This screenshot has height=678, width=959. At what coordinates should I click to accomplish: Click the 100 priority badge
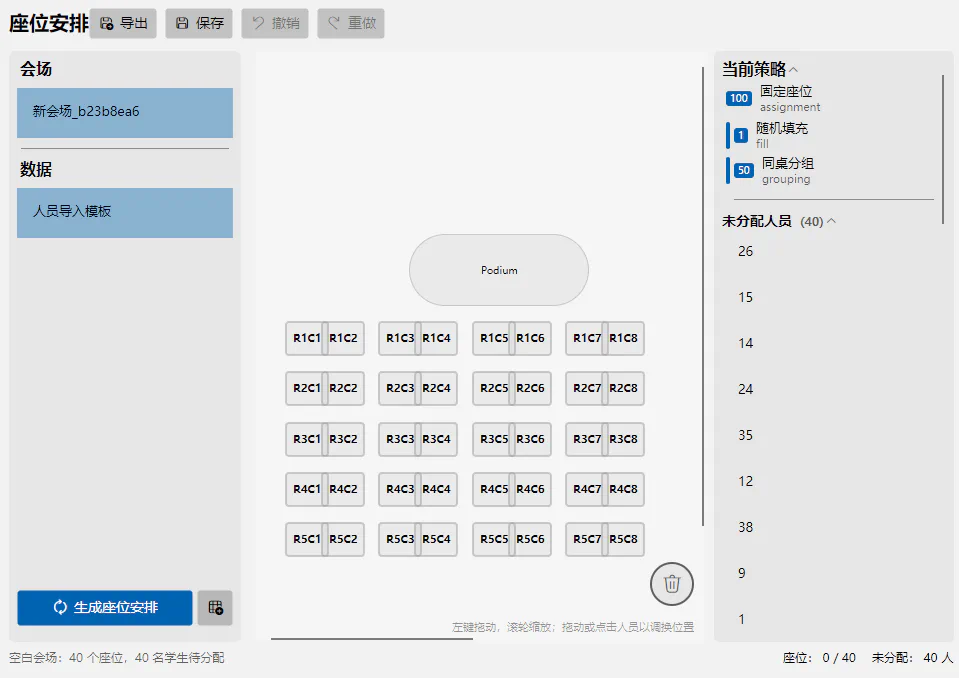pos(739,98)
